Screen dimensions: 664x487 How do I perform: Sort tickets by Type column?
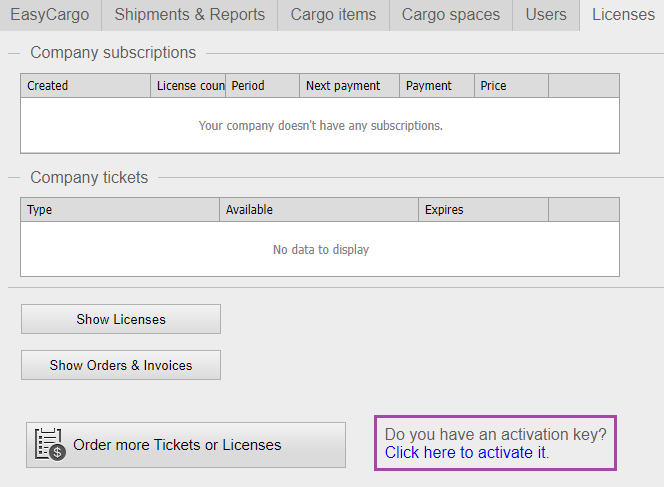(x=120, y=210)
